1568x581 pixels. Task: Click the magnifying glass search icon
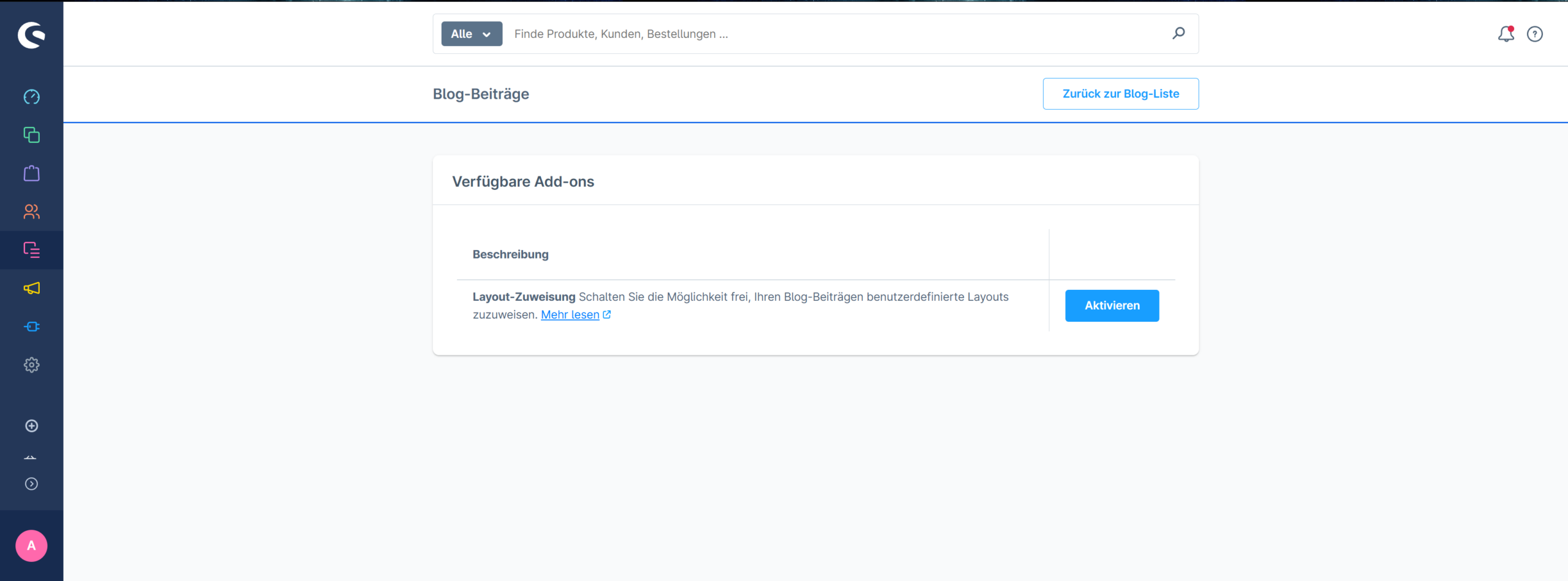[x=1178, y=33]
